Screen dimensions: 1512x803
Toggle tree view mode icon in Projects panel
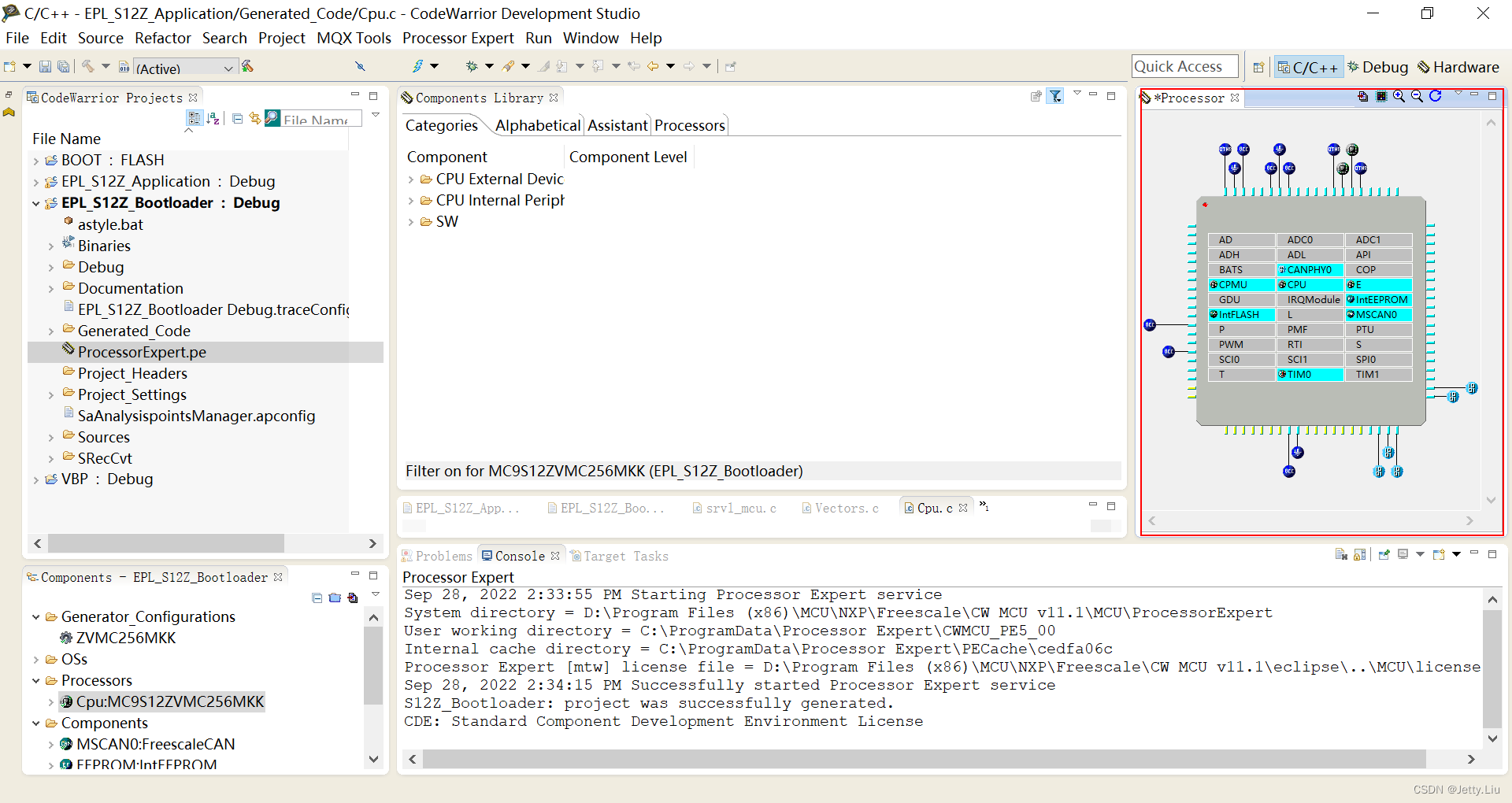(194, 118)
